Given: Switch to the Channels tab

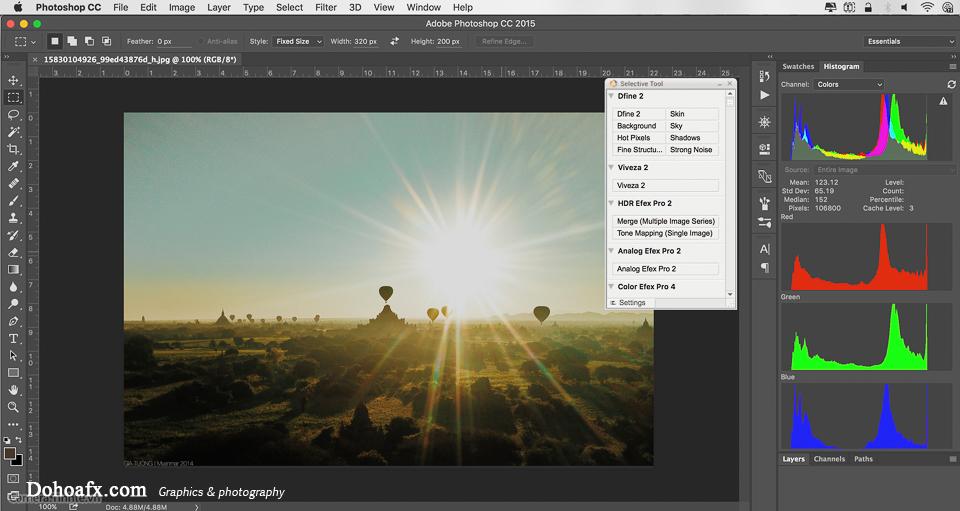Looking at the screenshot, I should [x=829, y=458].
